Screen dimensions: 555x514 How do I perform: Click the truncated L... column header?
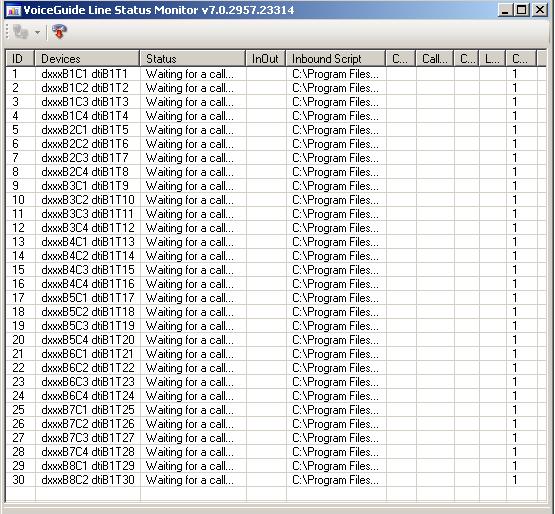(492, 58)
